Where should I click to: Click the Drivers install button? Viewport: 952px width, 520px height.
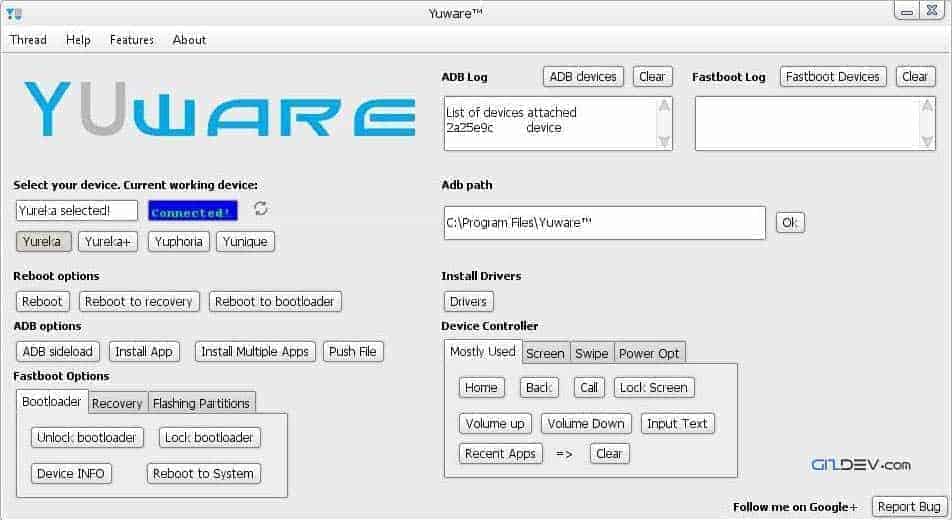point(468,302)
